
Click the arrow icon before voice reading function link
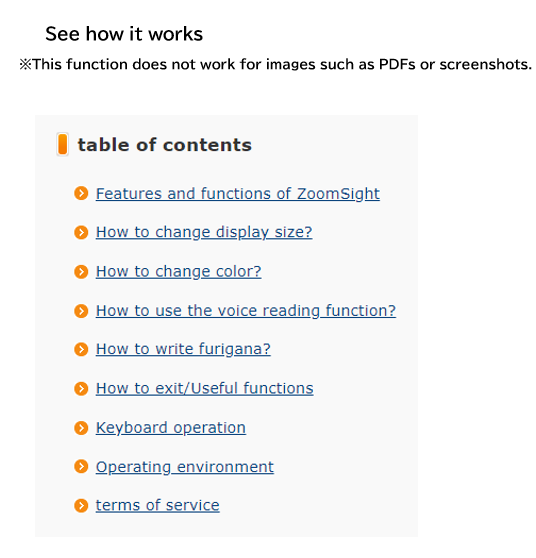[x=81, y=311]
